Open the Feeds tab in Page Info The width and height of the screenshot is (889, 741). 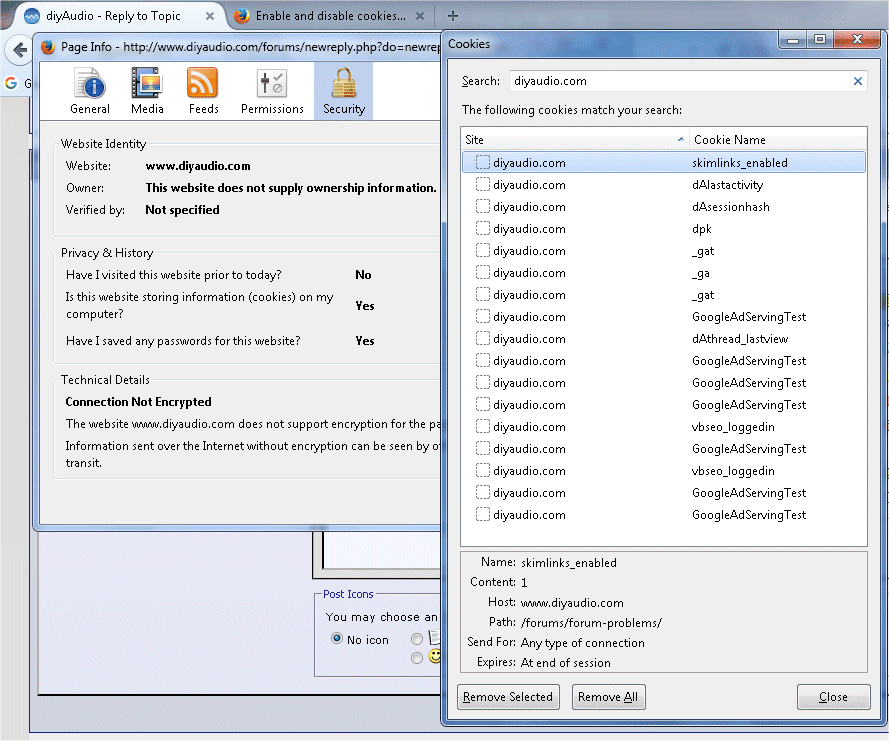(203, 91)
